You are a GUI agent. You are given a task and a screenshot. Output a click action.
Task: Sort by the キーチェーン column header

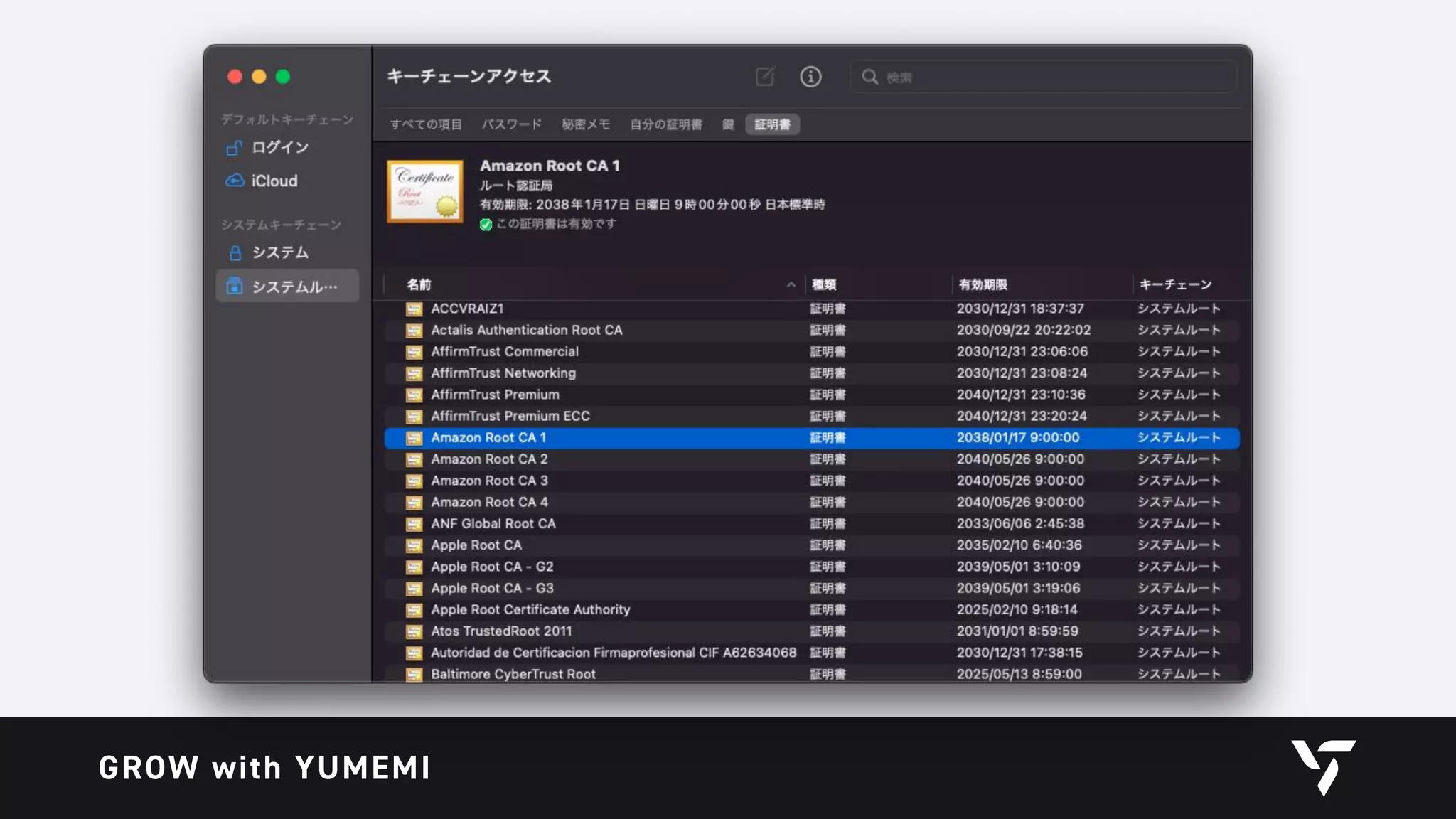pos(1175,284)
